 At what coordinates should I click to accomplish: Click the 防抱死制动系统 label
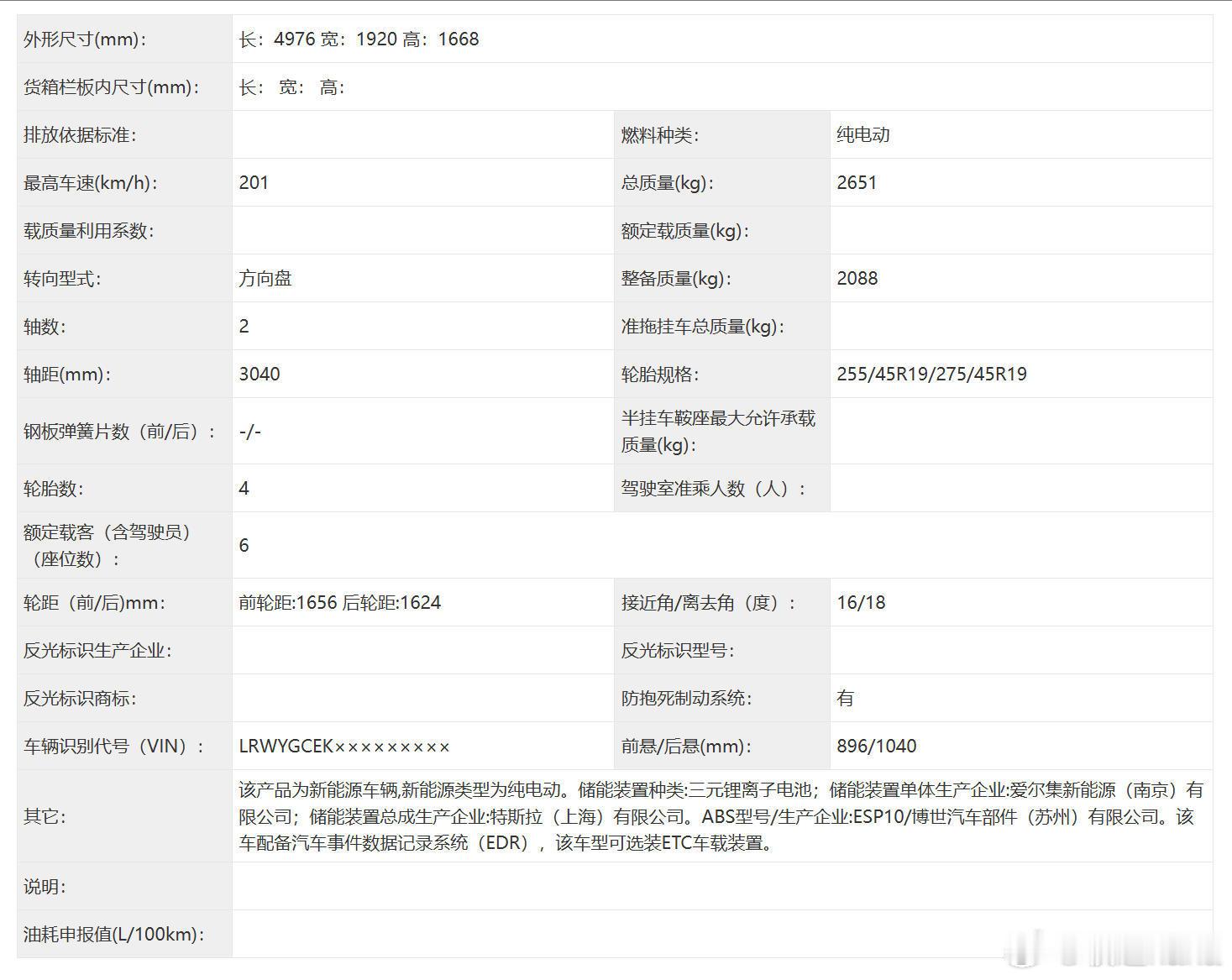(686, 698)
